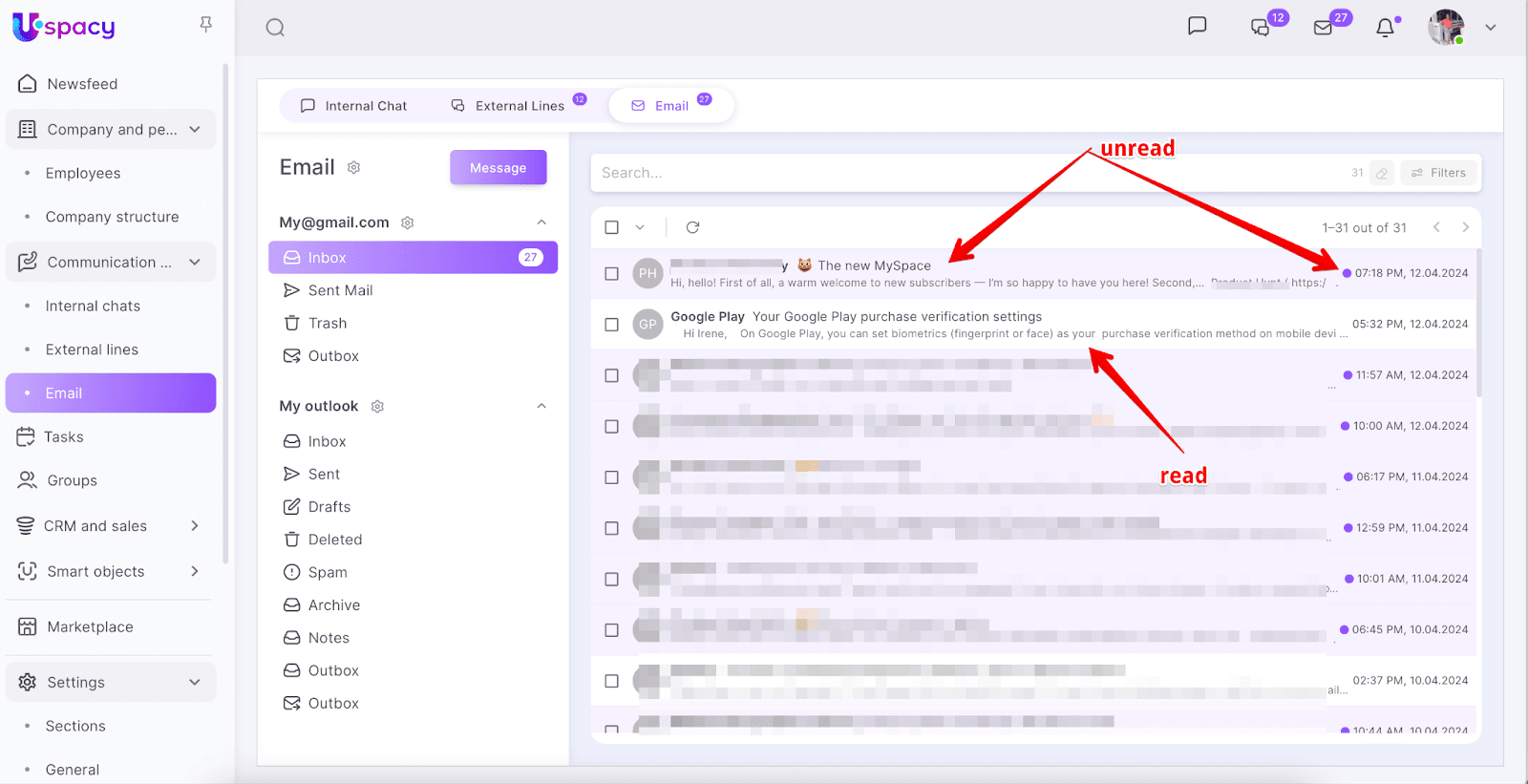Expand the CRM and sales menu
Viewport: 1528px width, 784px height.
pos(195,526)
